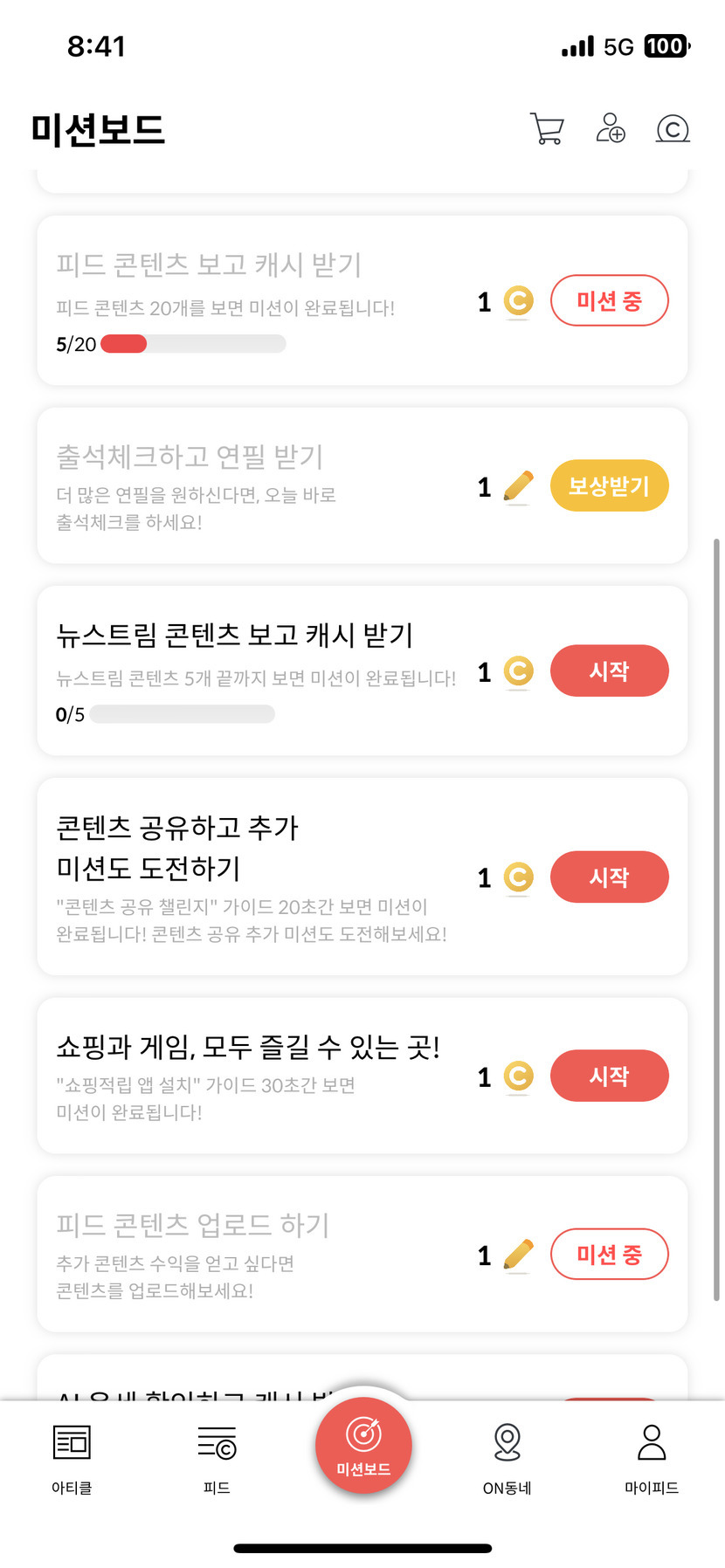Tap the add friend icon

point(610,128)
